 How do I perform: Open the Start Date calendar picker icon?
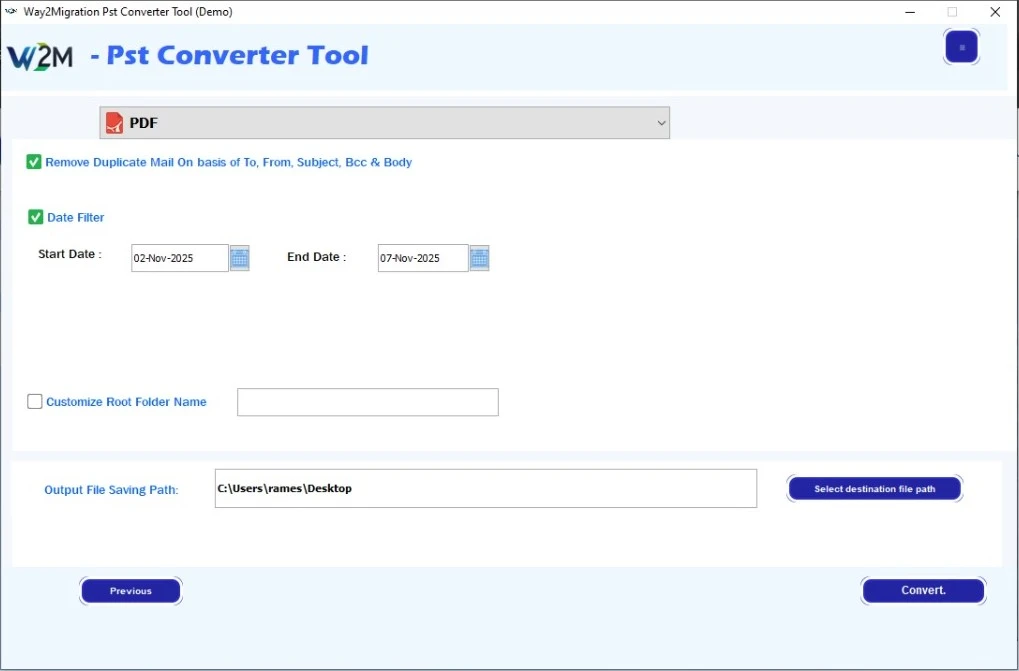tap(239, 258)
